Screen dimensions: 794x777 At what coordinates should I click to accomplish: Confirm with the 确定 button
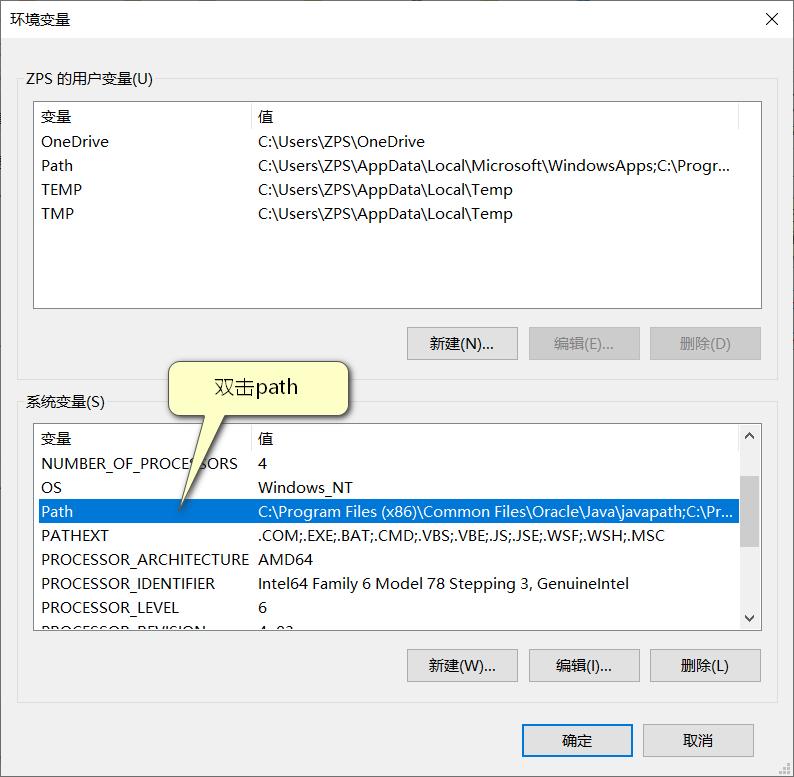tap(577, 740)
